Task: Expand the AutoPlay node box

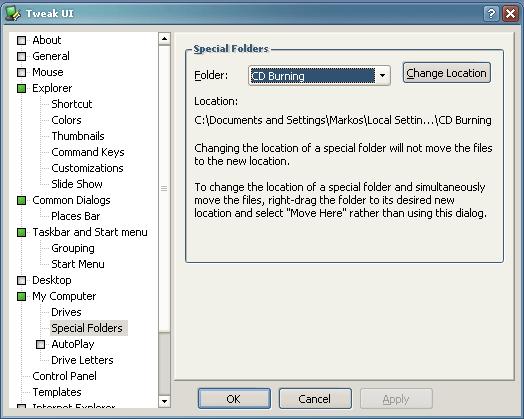Action: click(40, 344)
